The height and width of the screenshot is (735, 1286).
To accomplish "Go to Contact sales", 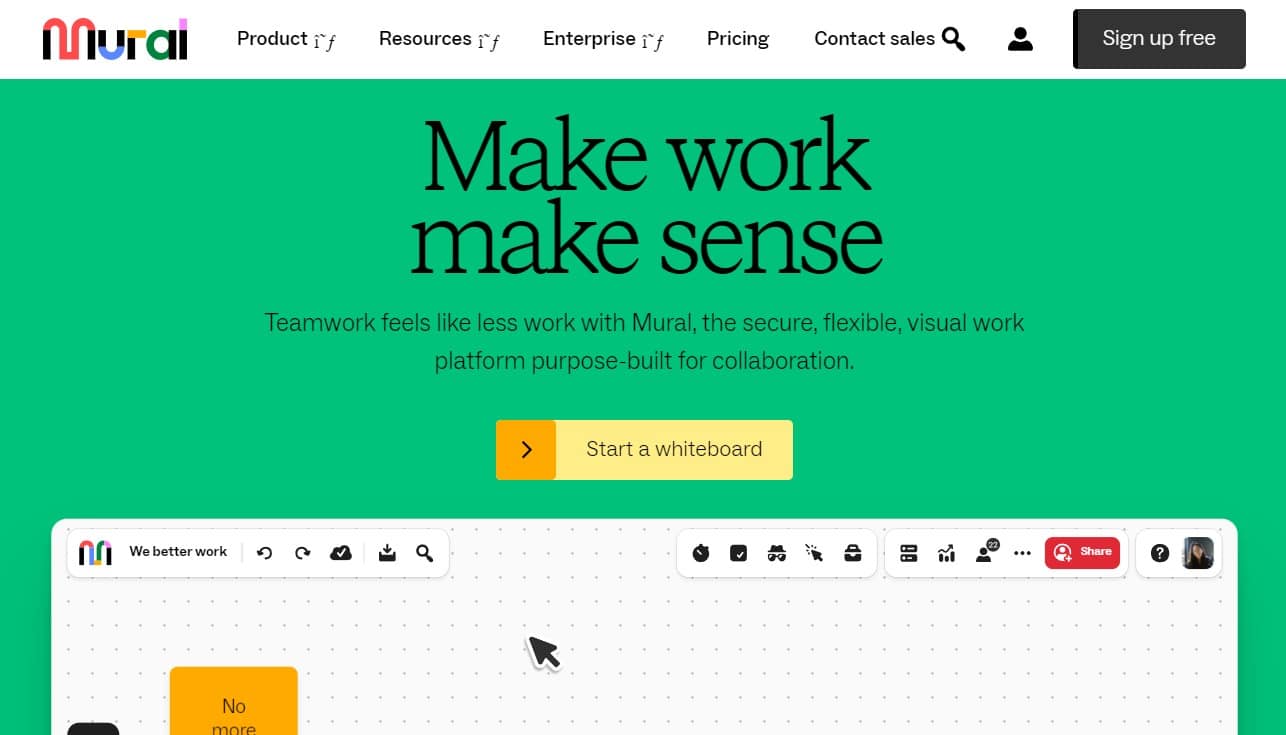I will pos(874,39).
